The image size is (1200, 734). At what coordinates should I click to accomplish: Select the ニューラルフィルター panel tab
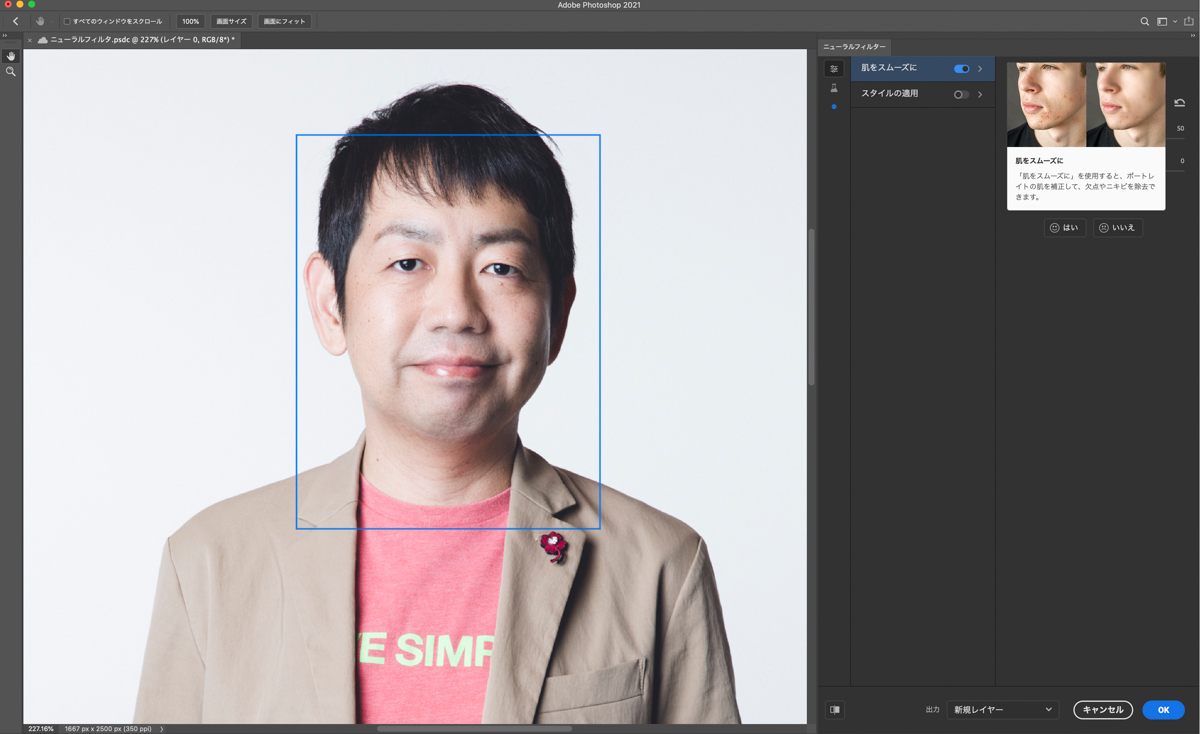(854, 47)
